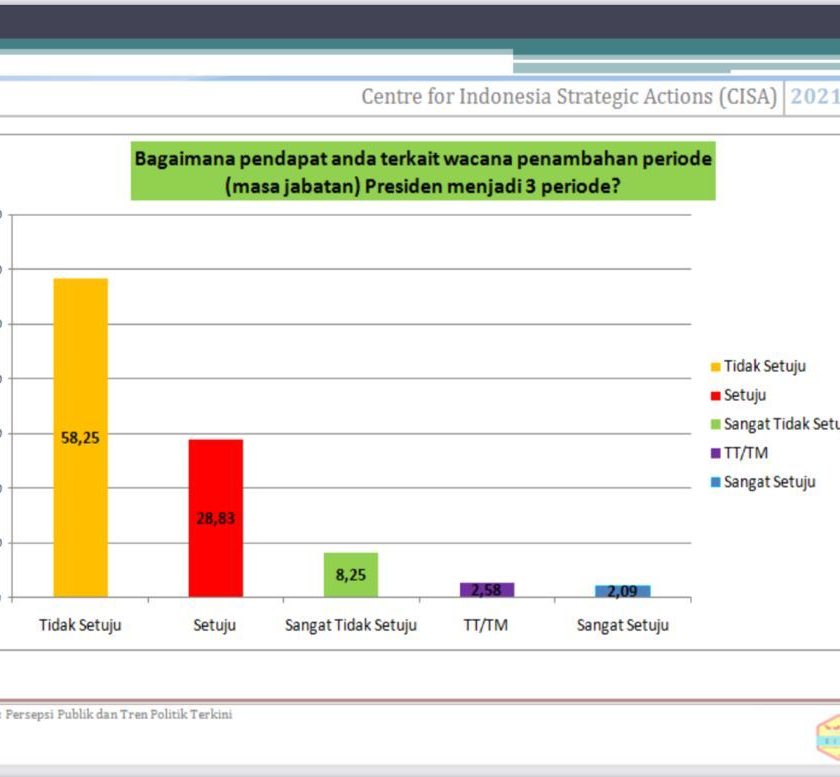Viewport: 840px width, 777px height.
Task: Click the 2021 year label in header
Action: 814,97
